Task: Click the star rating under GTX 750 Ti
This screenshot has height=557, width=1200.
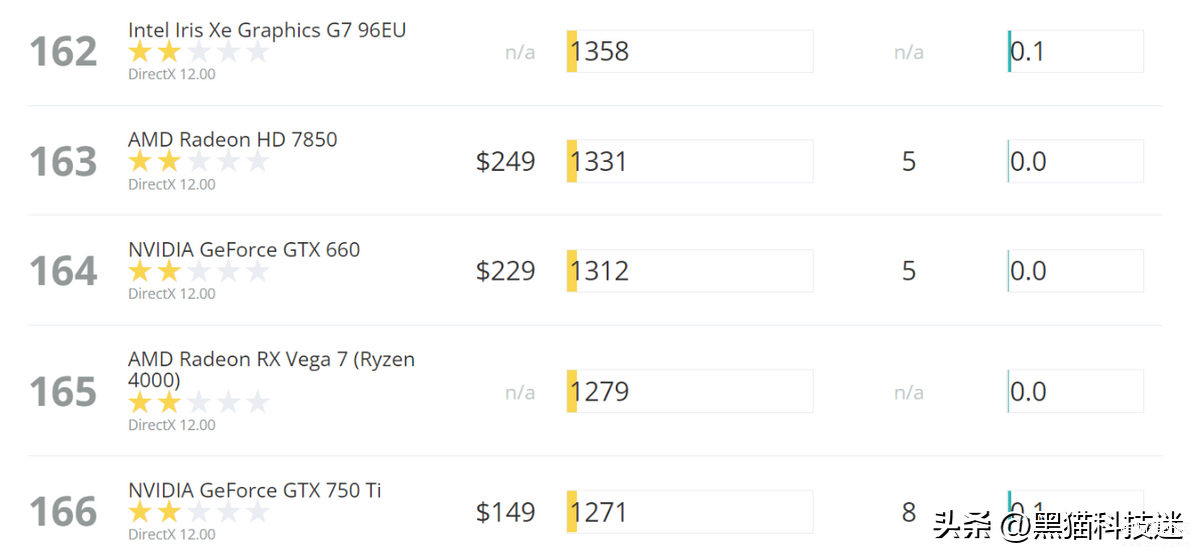Action: pyautogui.click(x=199, y=513)
